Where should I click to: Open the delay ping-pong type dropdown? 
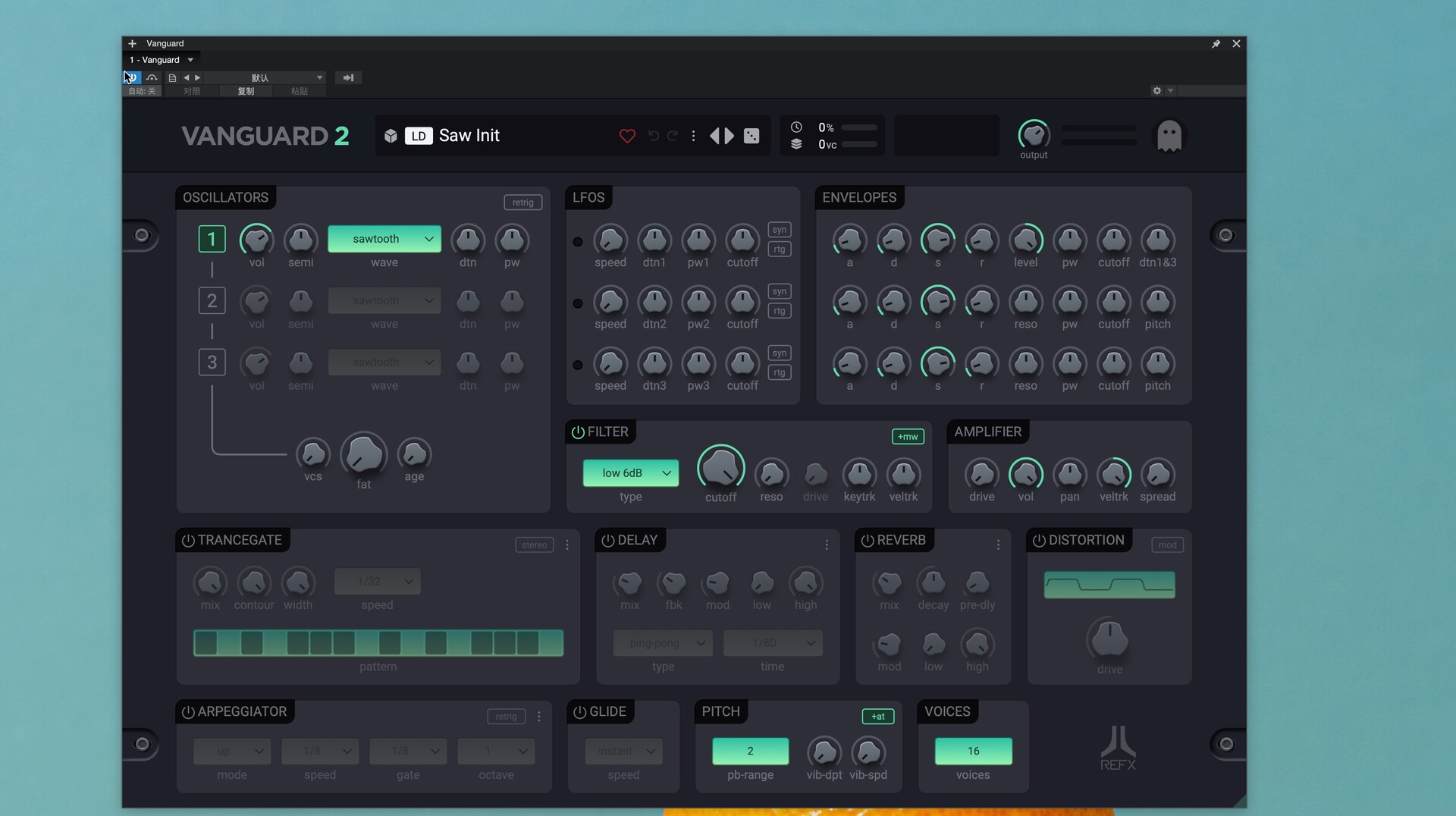pos(663,643)
